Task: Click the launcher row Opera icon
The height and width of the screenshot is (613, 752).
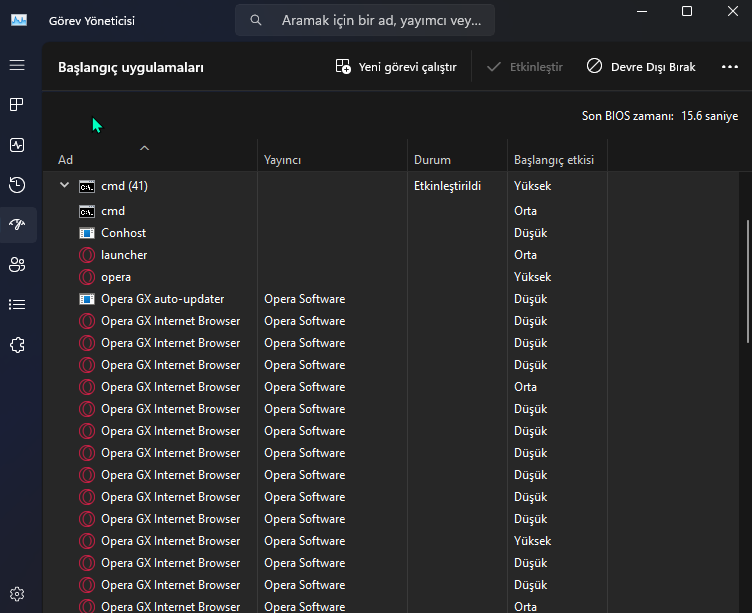Action: pyautogui.click(x=87, y=255)
